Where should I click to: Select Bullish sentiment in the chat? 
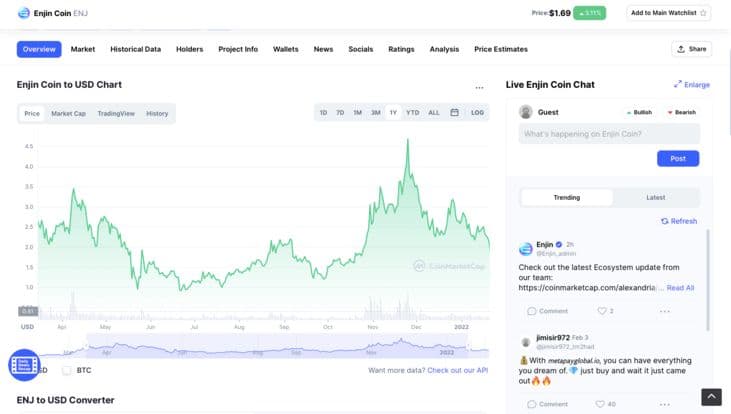[x=638, y=112]
